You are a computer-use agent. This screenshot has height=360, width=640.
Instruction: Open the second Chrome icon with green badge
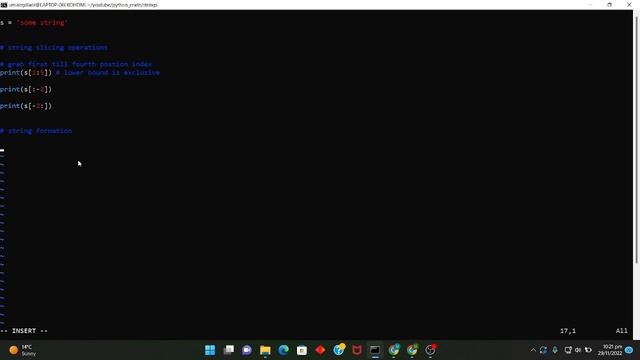412,350
